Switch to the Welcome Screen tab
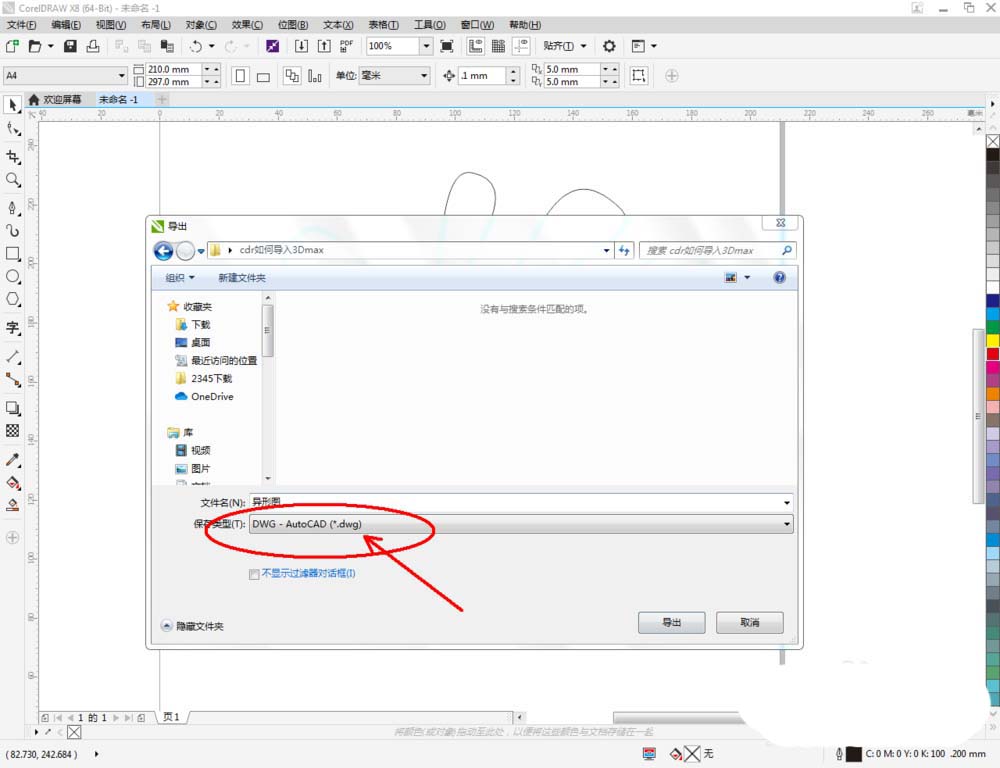This screenshot has height=768, width=1000. [56, 100]
